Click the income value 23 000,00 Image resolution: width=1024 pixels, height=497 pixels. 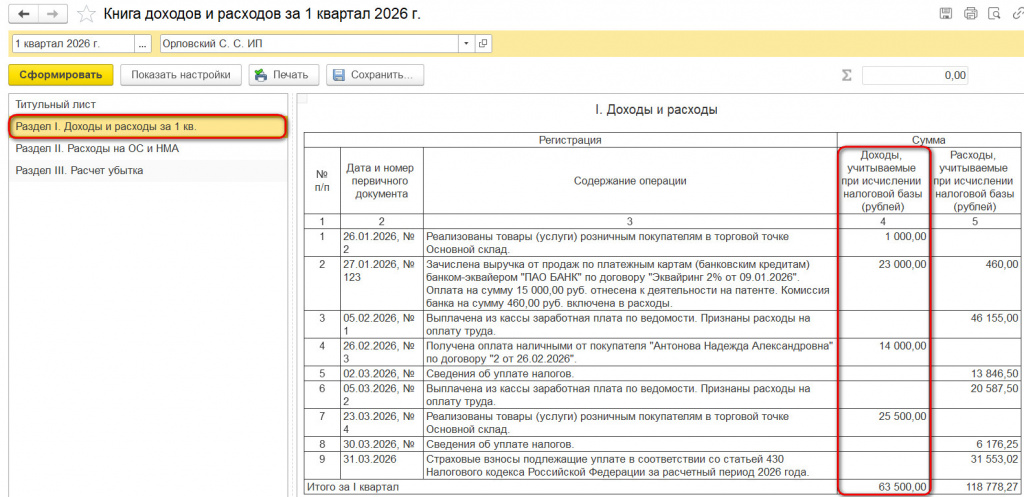(x=901, y=264)
